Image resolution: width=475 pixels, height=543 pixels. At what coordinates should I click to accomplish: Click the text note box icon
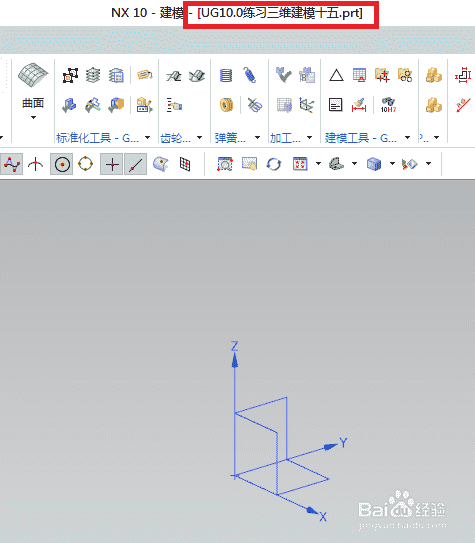click(x=335, y=105)
